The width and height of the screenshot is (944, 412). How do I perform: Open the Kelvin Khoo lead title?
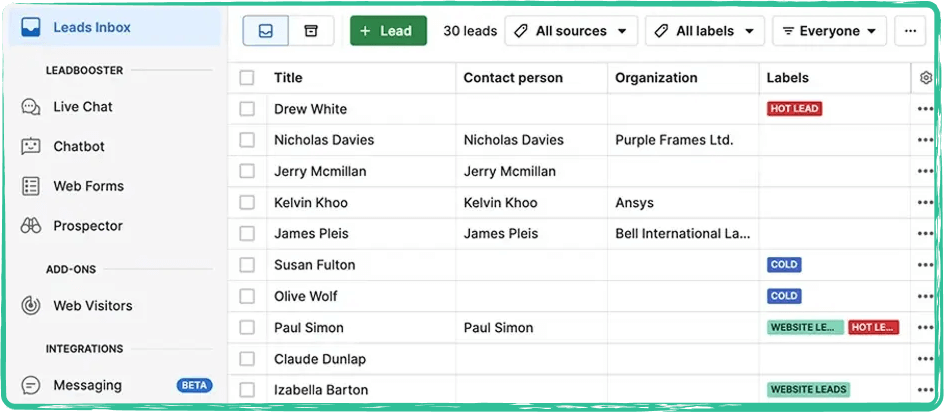tap(311, 203)
